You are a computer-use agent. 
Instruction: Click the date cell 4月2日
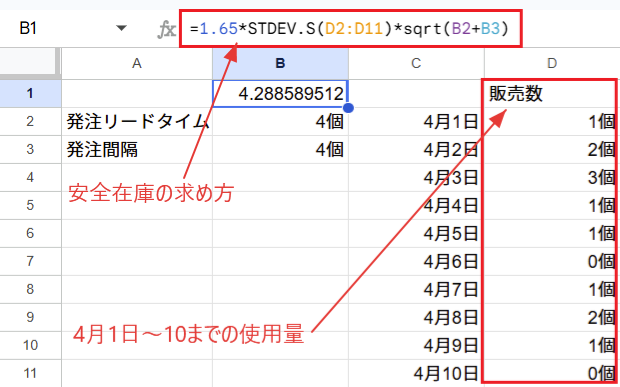[416, 149]
